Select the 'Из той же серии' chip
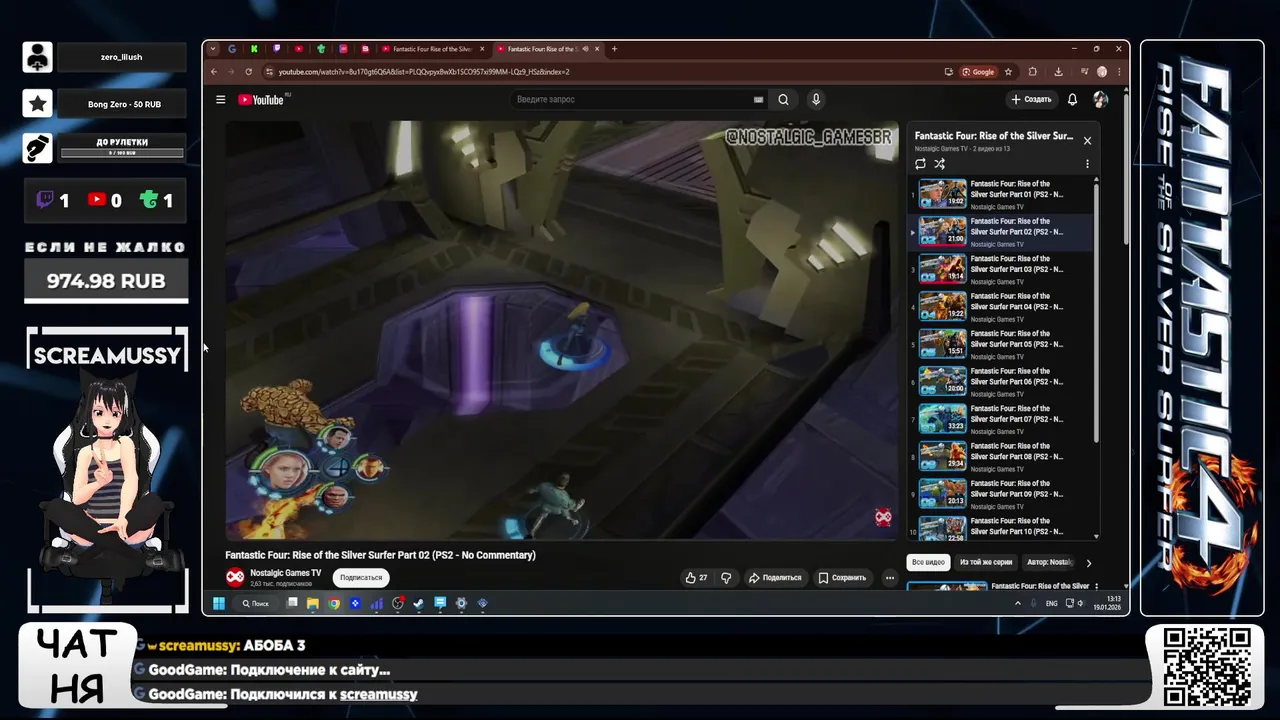Image resolution: width=1280 pixels, height=720 pixels. coord(986,562)
